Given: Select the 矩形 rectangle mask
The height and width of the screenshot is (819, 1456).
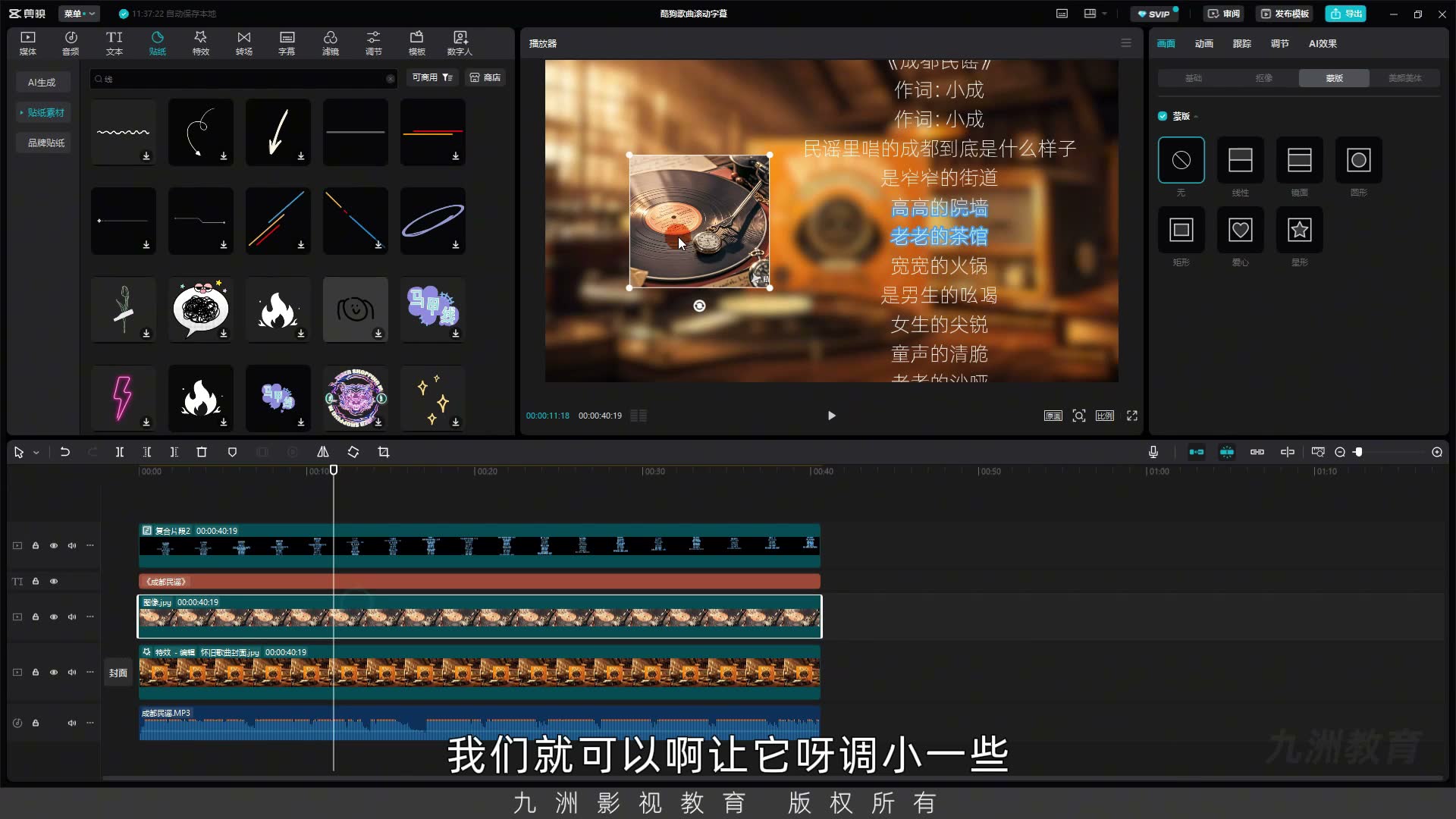Looking at the screenshot, I should (x=1181, y=230).
